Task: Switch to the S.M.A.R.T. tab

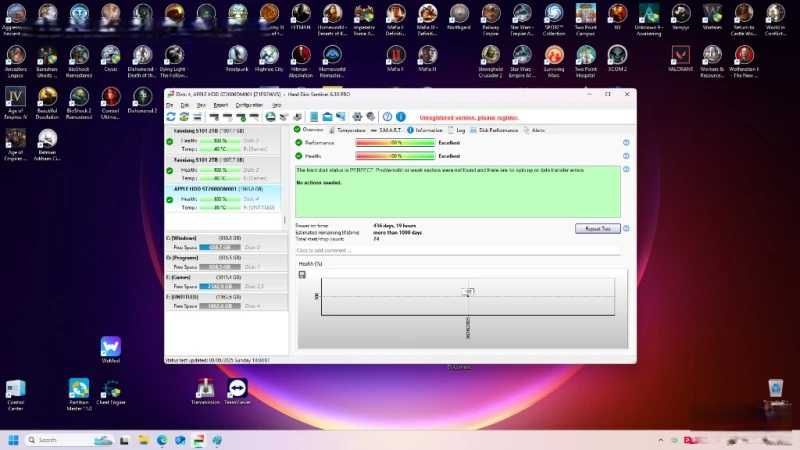Action: [x=386, y=130]
